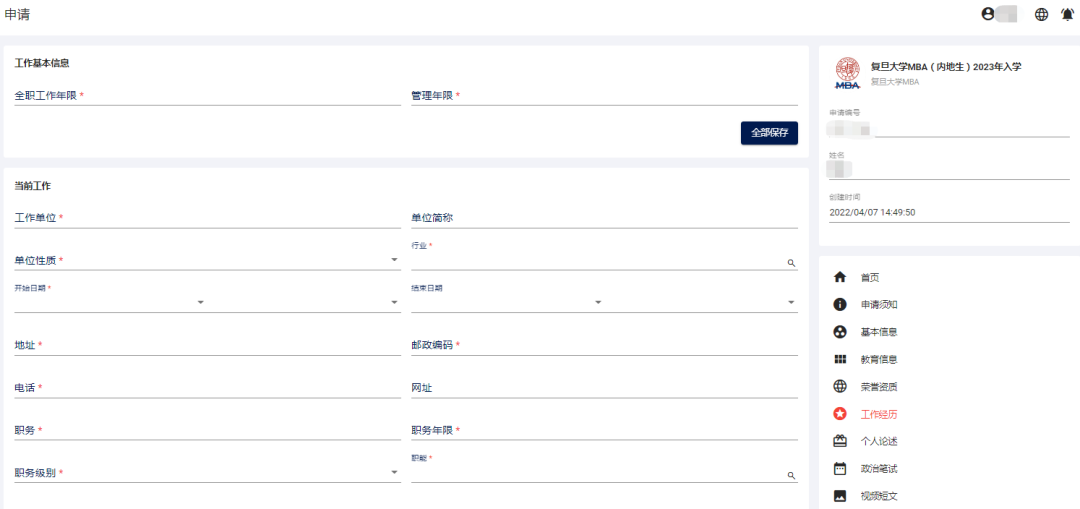Click the Fudan MBA logo
Image resolution: width=1080 pixels, height=509 pixels.
[x=847, y=73]
